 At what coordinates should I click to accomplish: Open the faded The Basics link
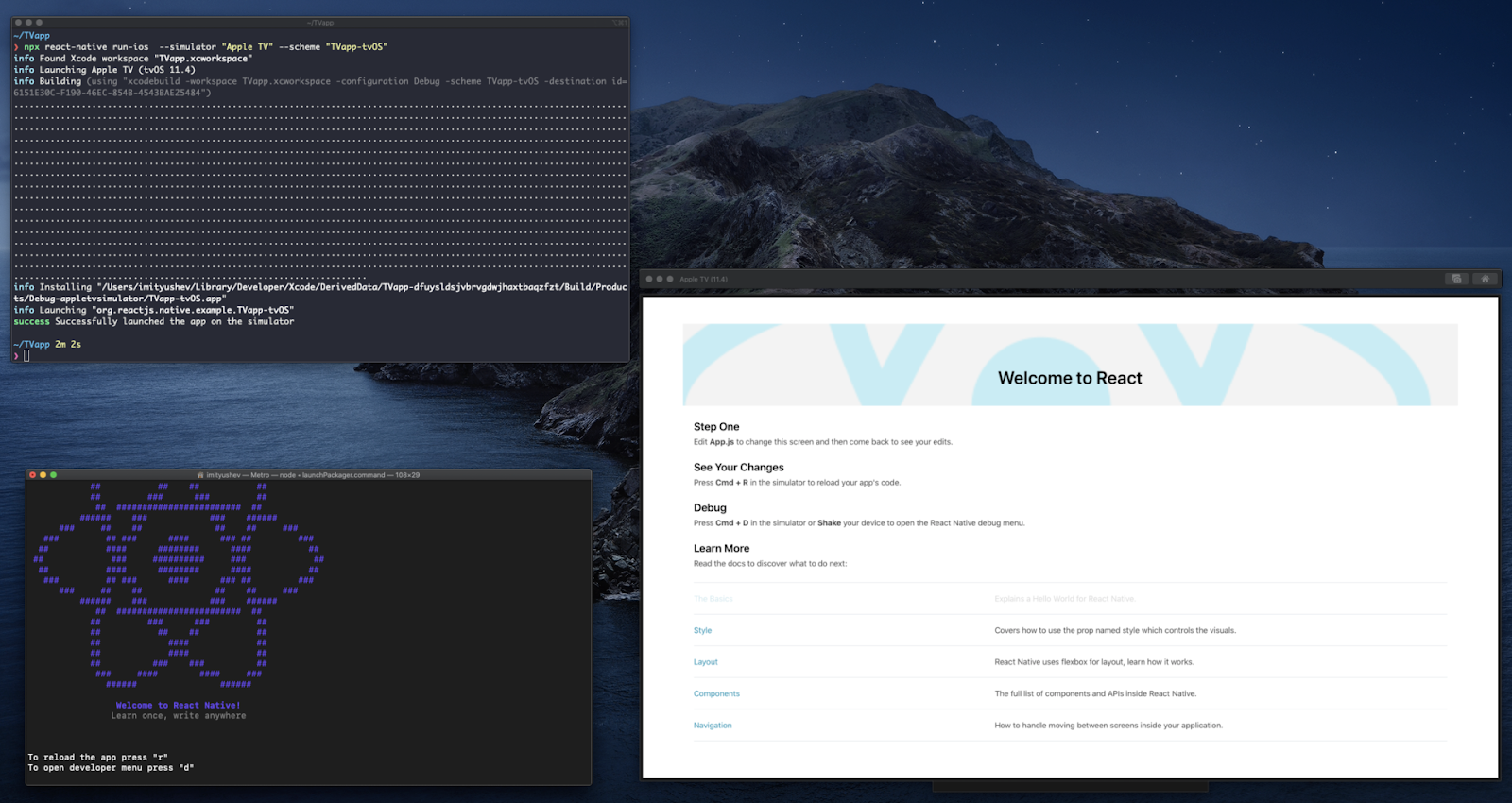713,599
